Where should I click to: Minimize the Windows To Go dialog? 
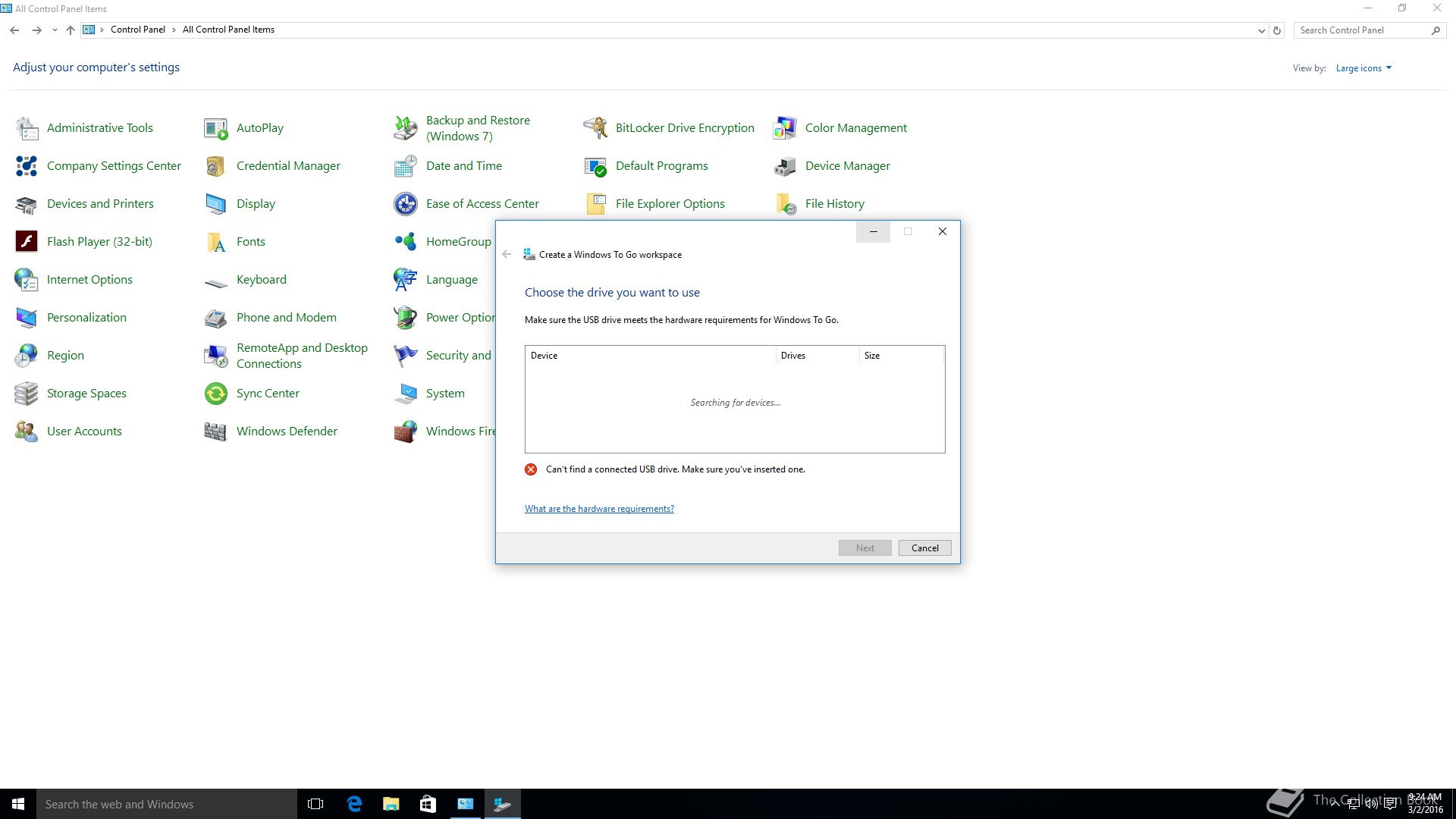point(873,232)
